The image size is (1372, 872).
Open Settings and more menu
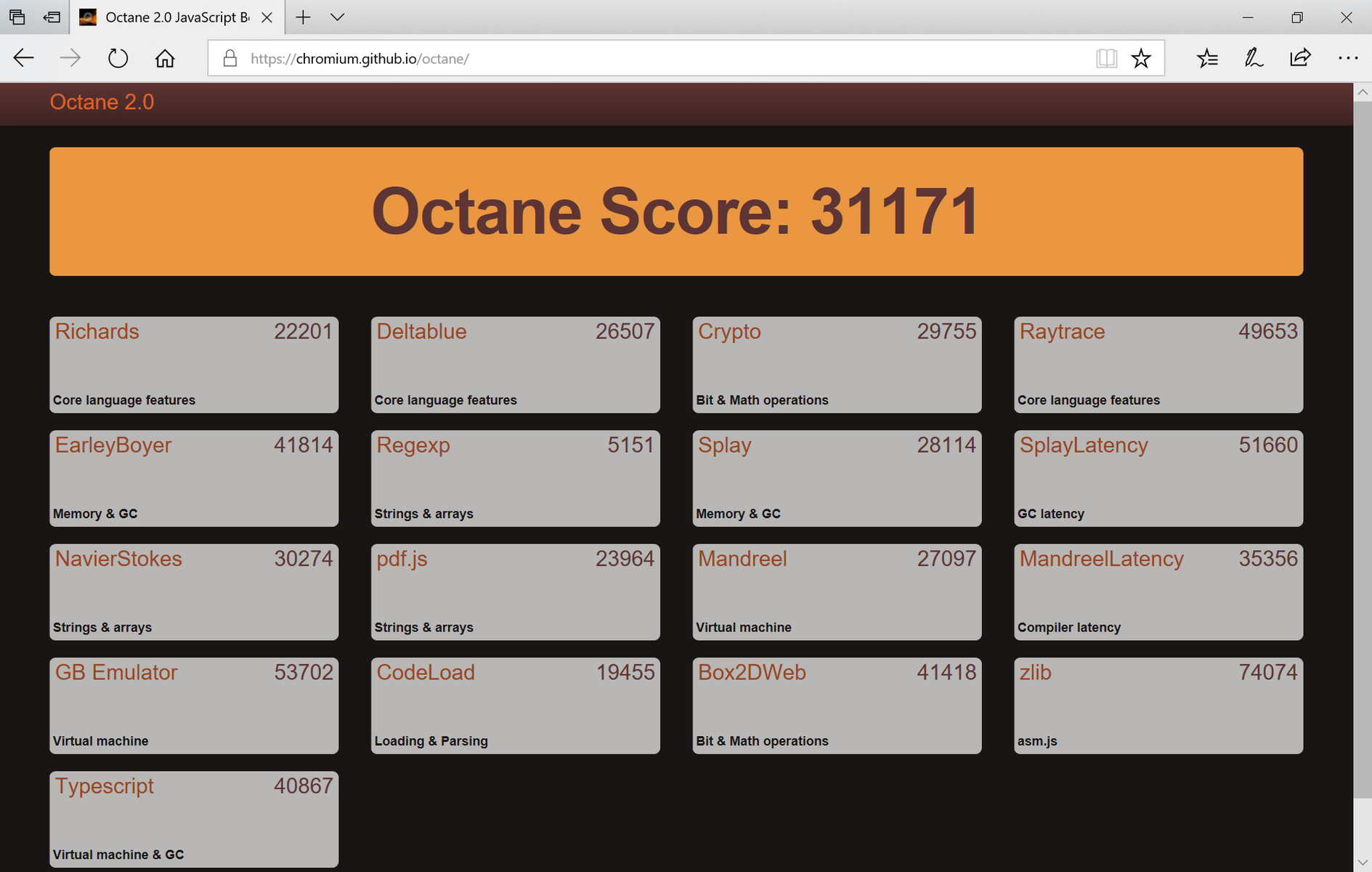tap(1348, 58)
